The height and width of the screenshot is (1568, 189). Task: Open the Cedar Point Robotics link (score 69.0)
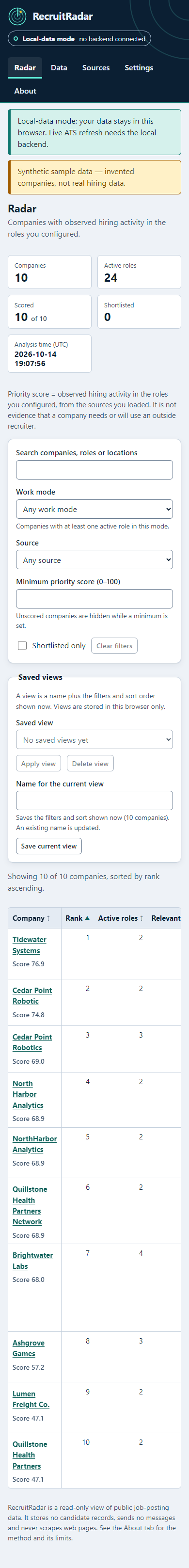click(32, 1042)
